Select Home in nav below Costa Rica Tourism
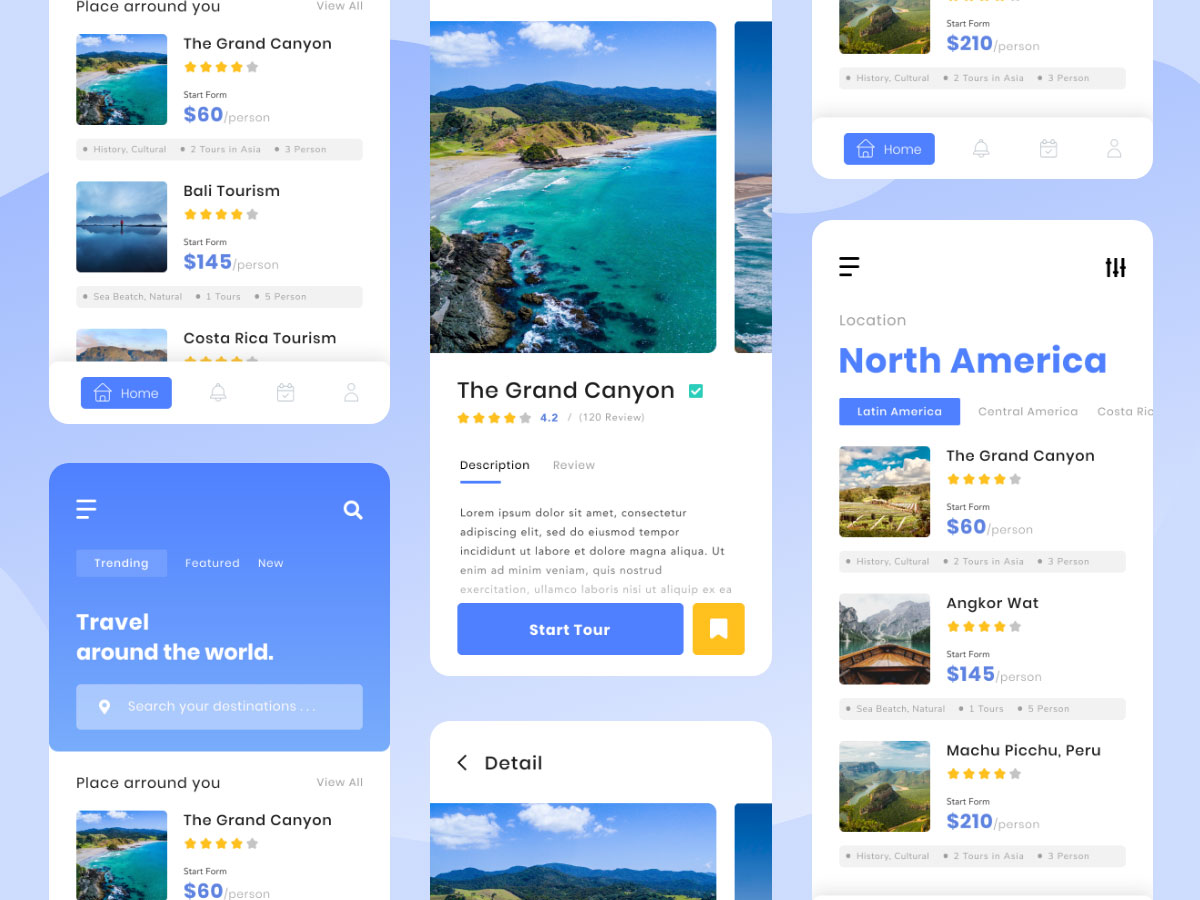Screen dimensions: 1200x900 (x=126, y=393)
